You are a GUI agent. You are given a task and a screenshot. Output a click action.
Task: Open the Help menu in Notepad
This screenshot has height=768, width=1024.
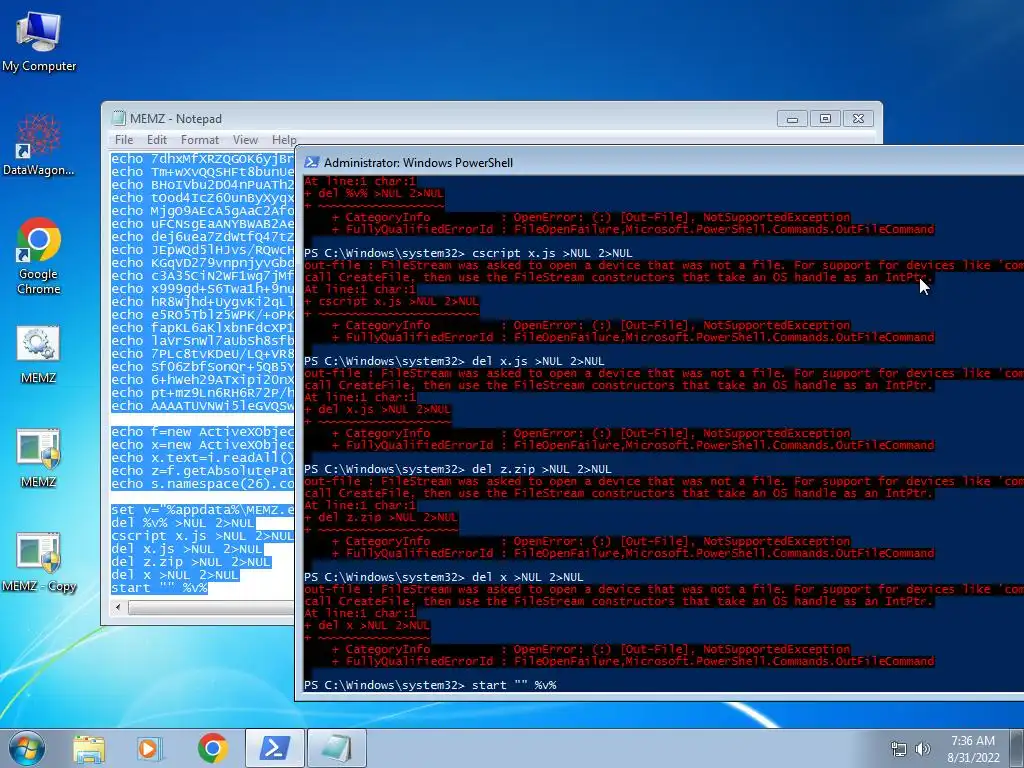[x=284, y=140]
